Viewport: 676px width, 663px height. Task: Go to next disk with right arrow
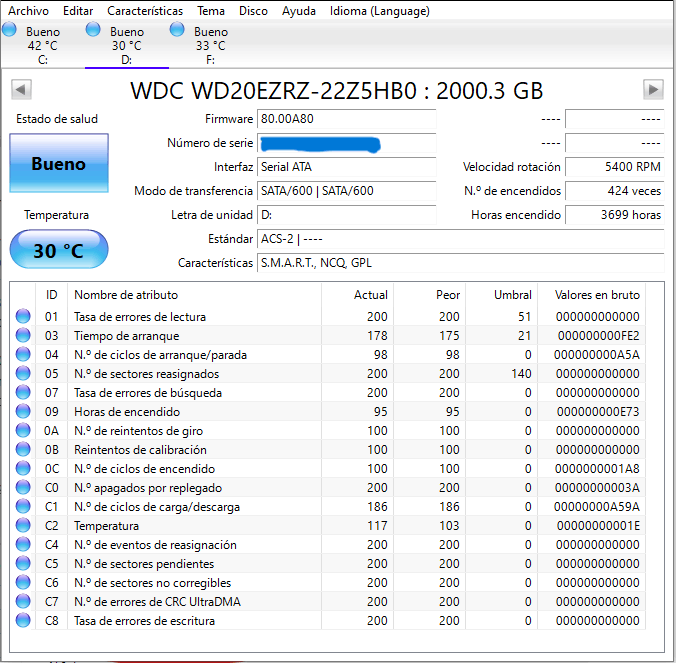click(x=653, y=90)
